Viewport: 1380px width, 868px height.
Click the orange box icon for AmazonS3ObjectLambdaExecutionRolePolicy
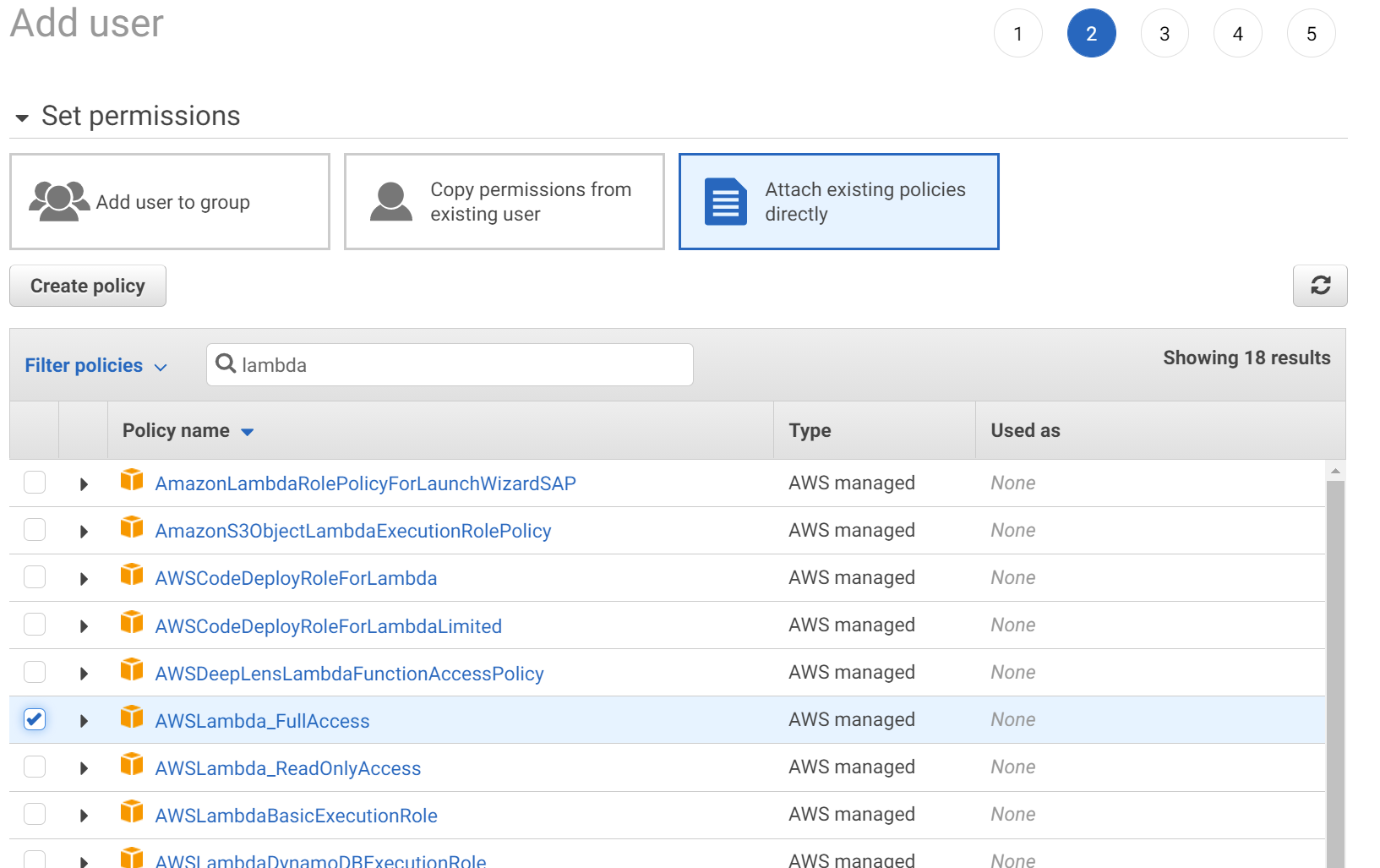click(x=132, y=527)
